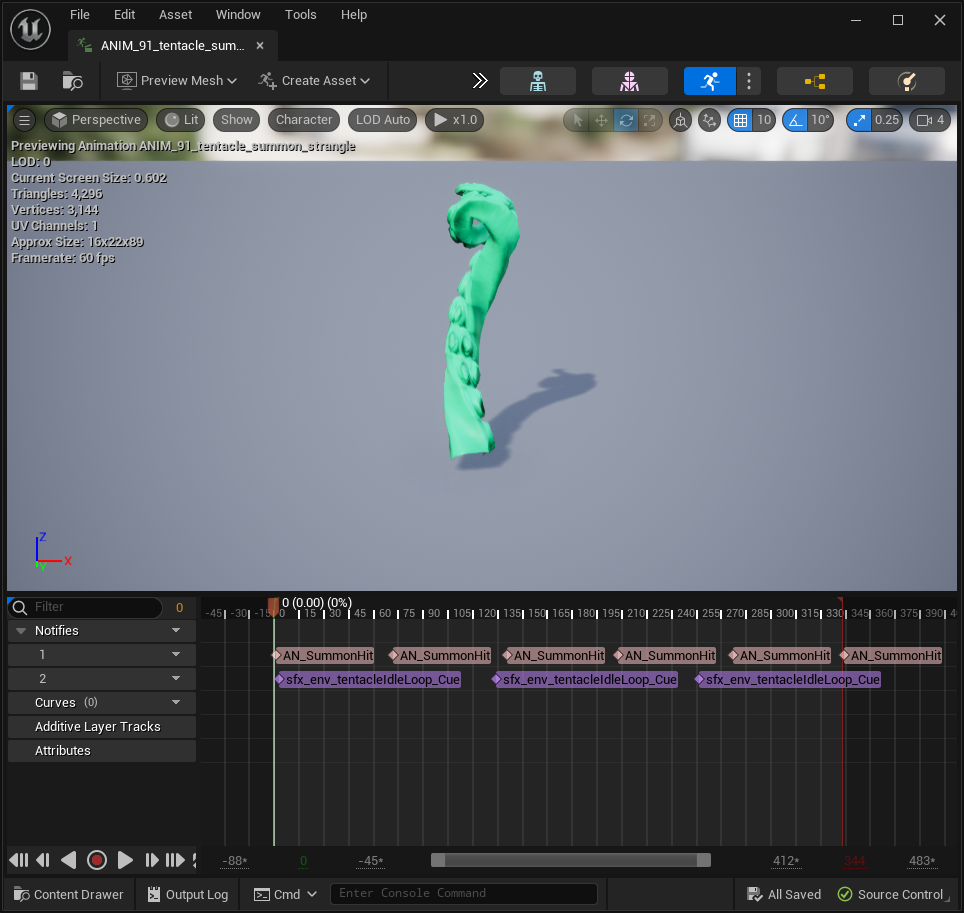964x913 pixels.
Task: Jump to the last frame
Action: click(175, 860)
